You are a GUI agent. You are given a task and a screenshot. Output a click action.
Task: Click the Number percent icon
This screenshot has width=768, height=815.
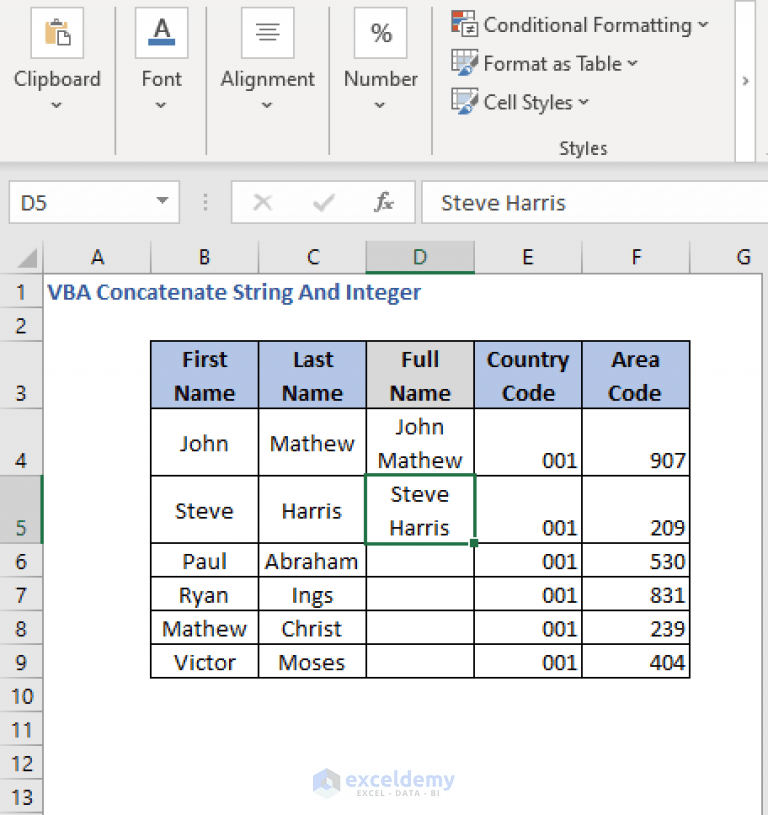(380, 33)
